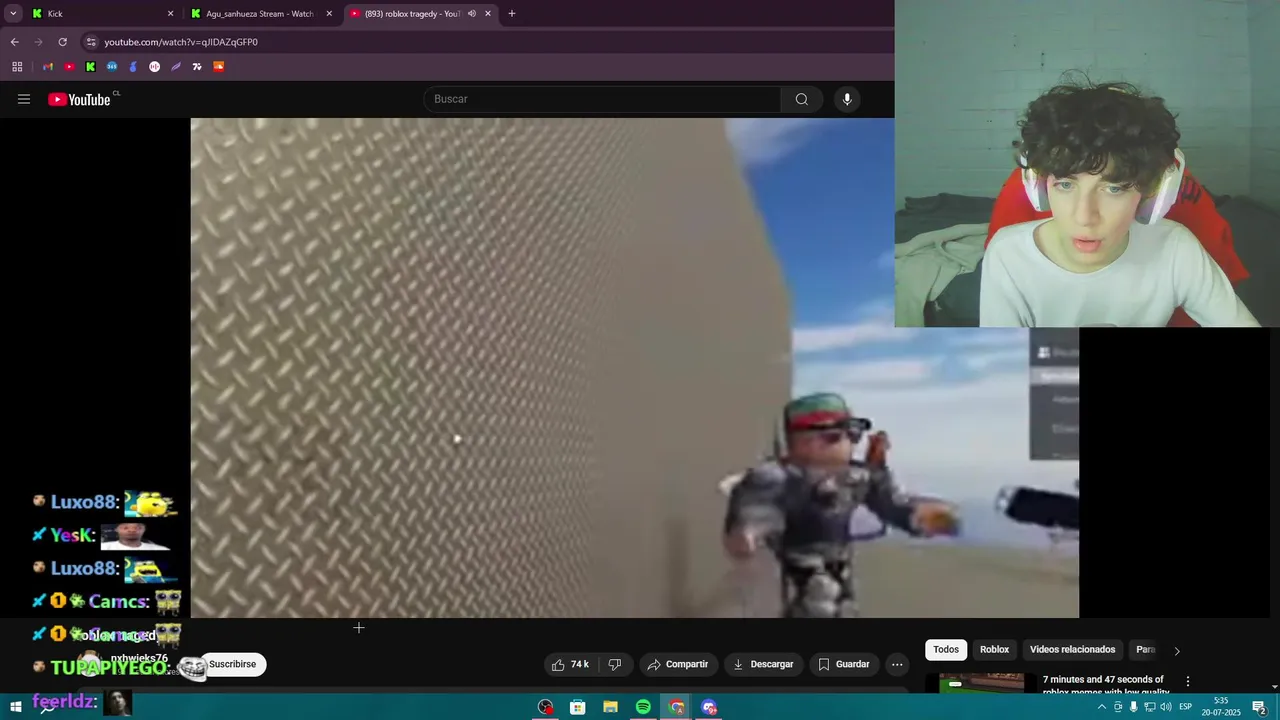Download the video with Descargar
The height and width of the screenshot is (720, 1280).
pos(763,664)
